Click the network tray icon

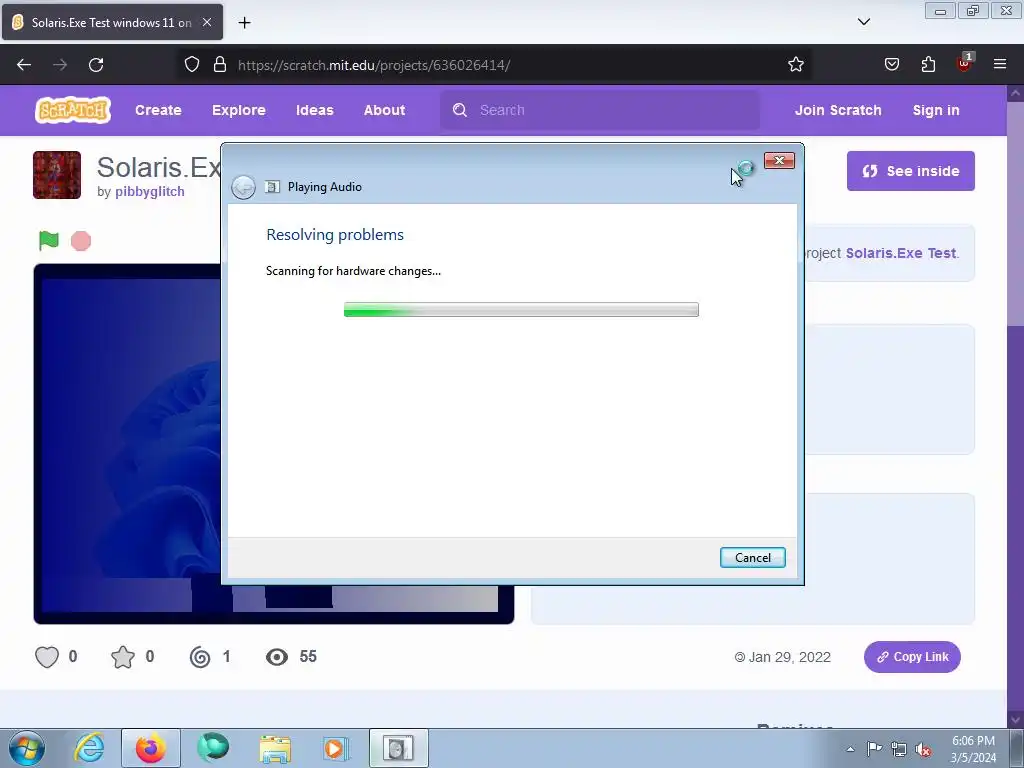coord(899,749)
